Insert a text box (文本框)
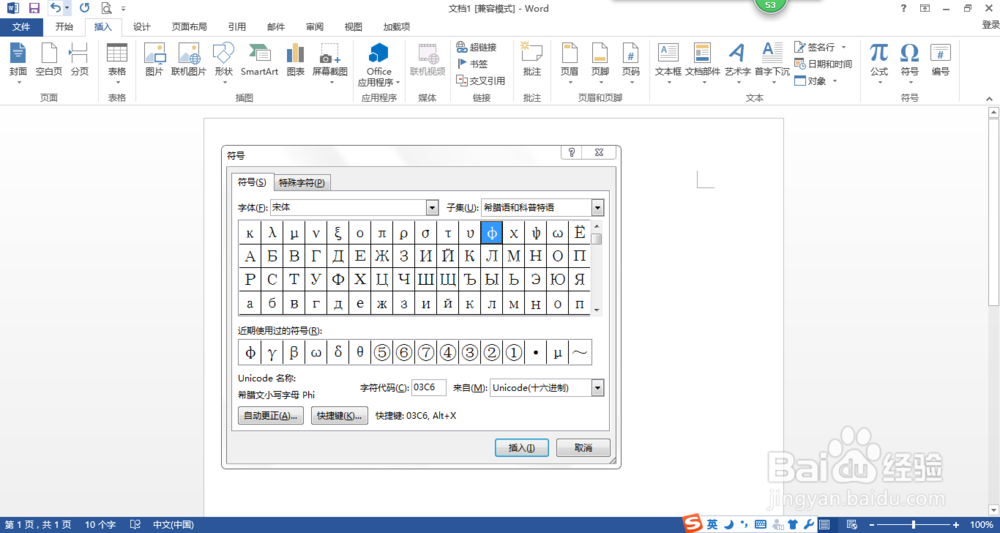The image size is (1000, 533). tap(668, 62)
